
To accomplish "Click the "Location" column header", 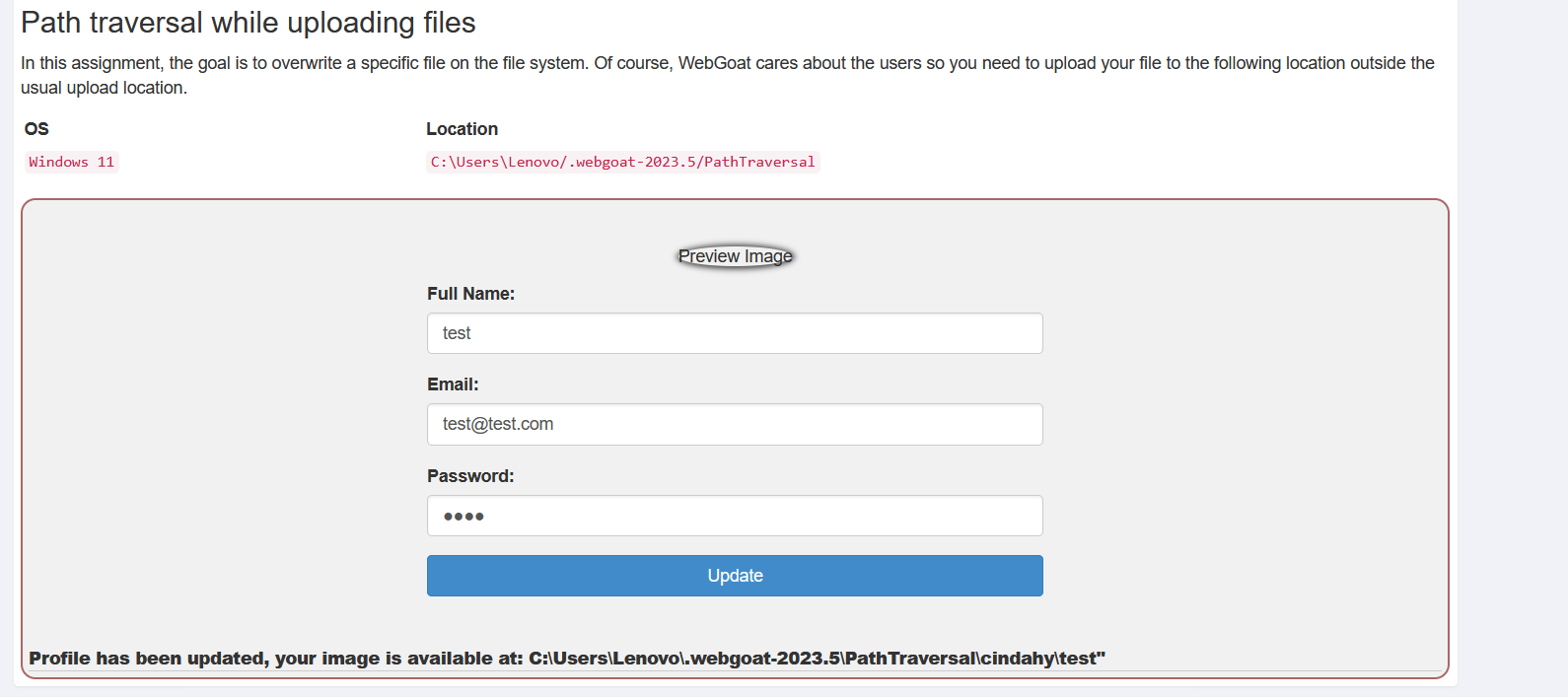I will click(x=462, y=129).
